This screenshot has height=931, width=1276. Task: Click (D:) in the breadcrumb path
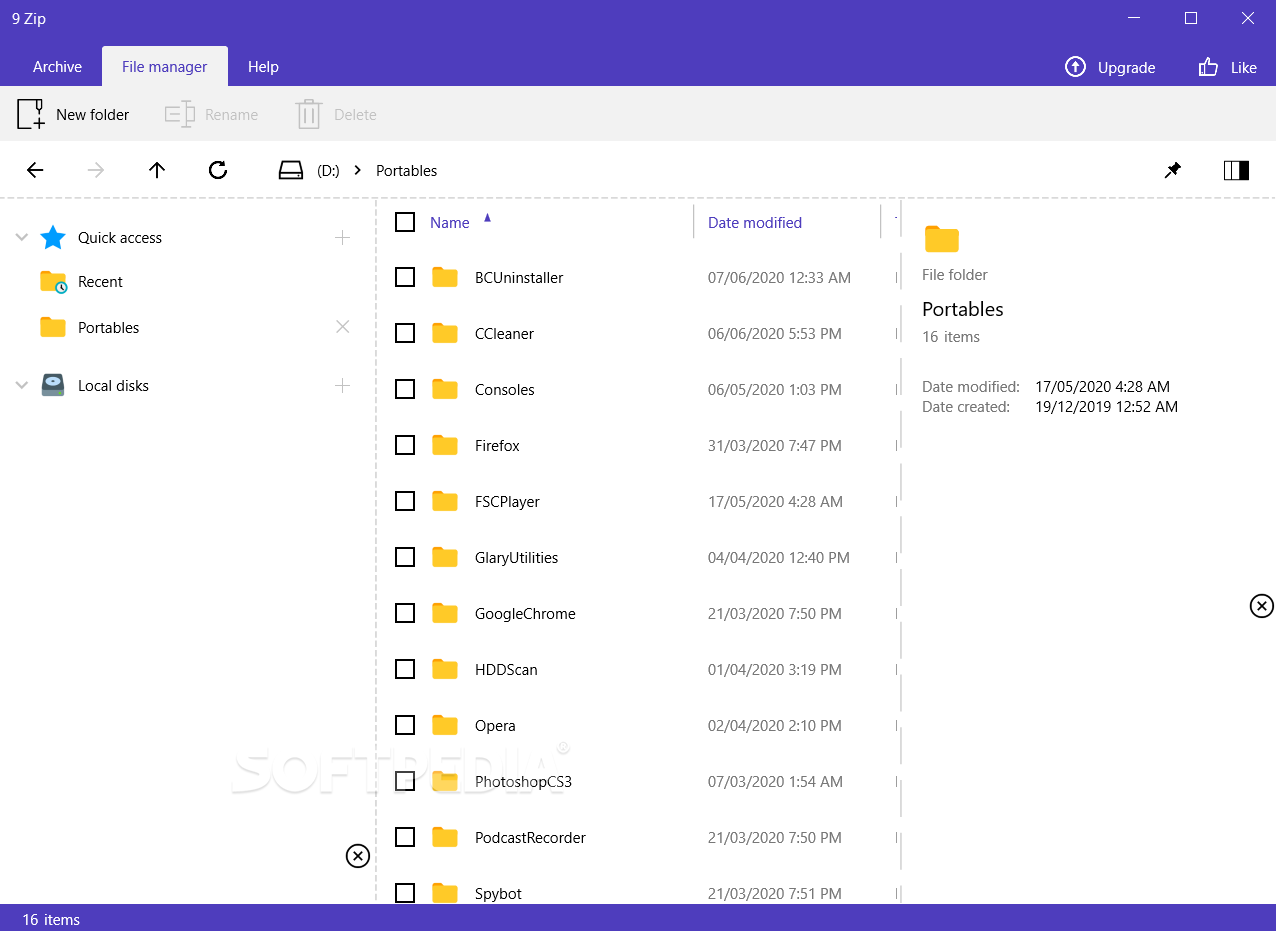tap(328, 171)
